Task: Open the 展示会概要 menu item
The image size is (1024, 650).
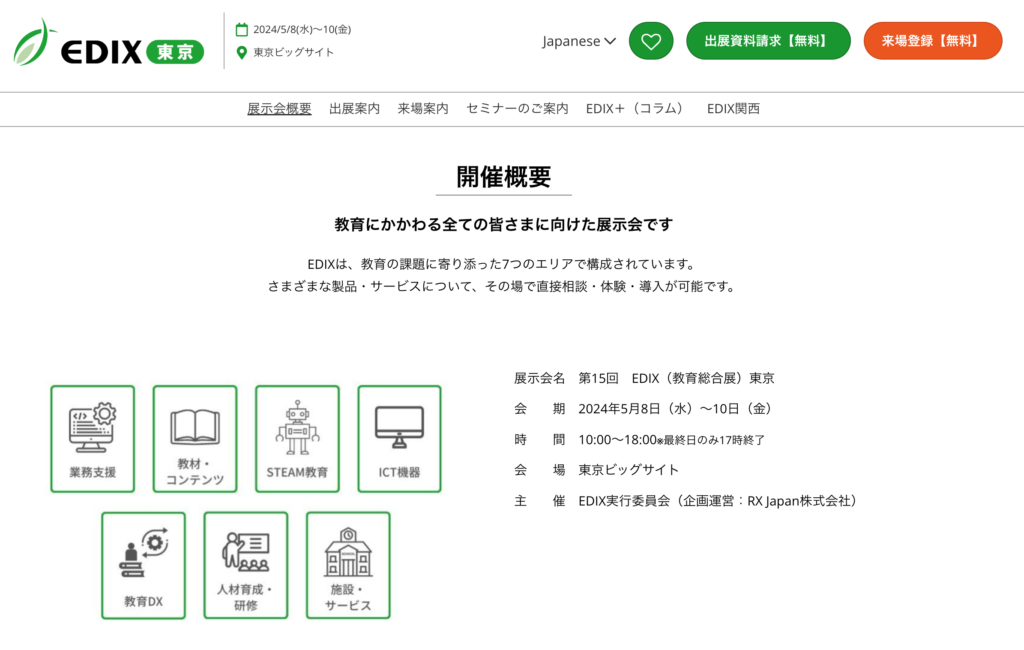Action: coord(279,109)
